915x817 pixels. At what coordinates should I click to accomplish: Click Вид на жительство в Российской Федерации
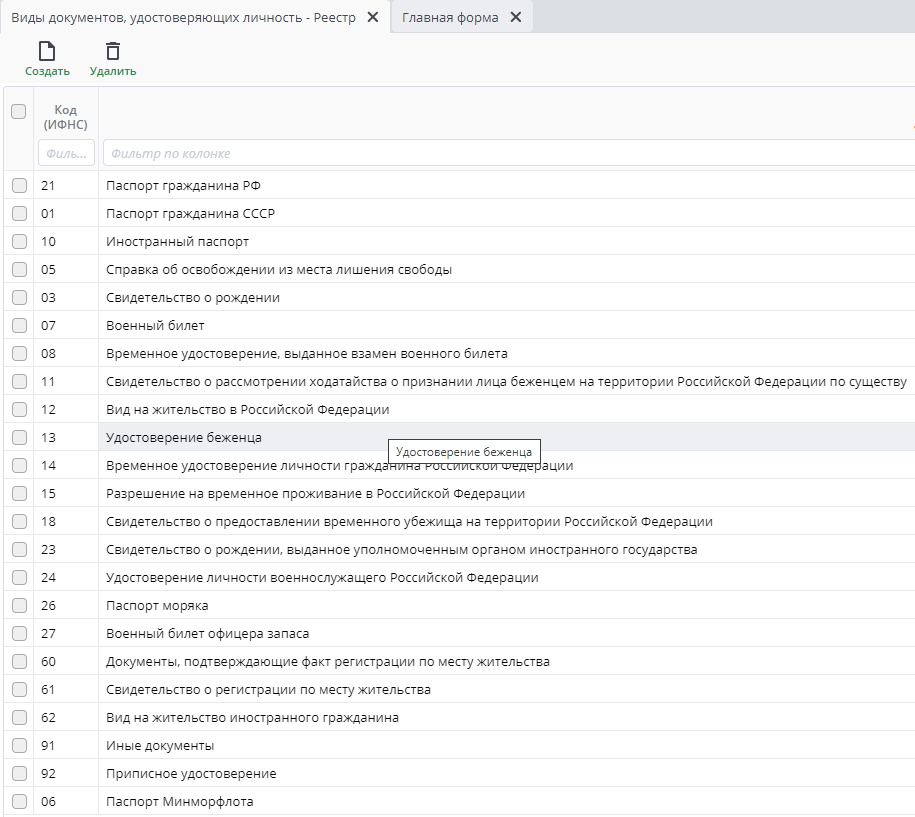(x=247, y=410)
